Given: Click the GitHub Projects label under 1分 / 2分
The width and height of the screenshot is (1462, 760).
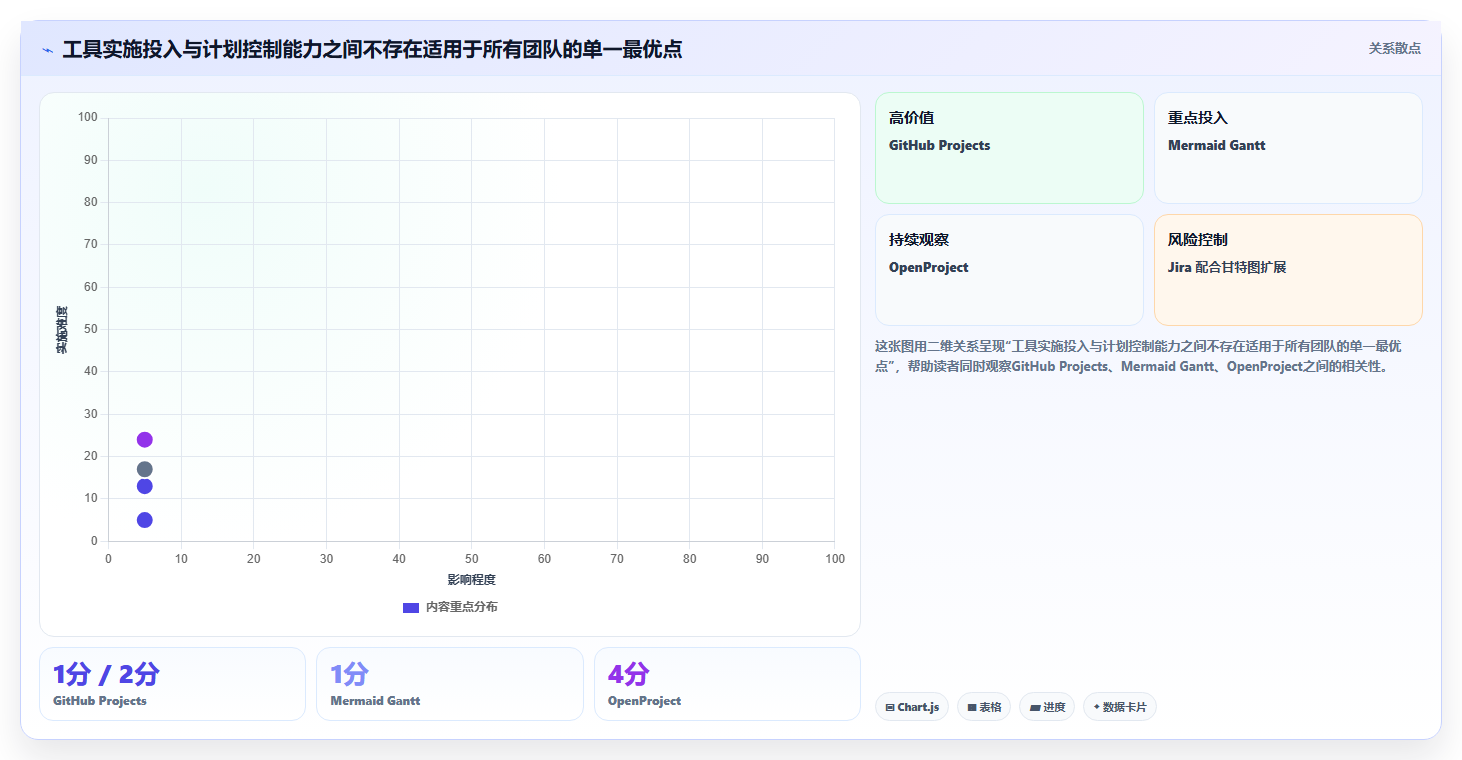Looking at the screenshot, I should click(100, 701).
